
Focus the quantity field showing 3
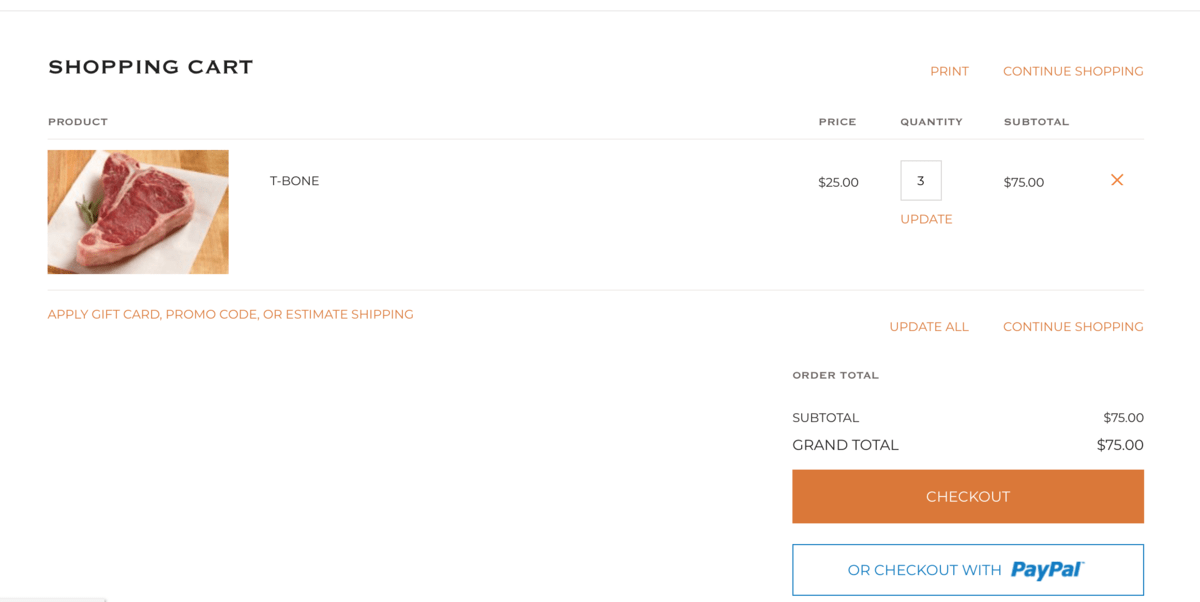pos(921,181)
